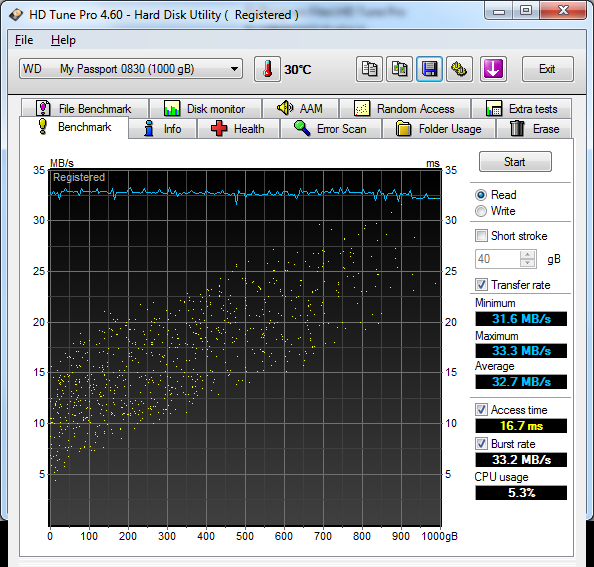Uncheck the Transfer rate checkbox

481,284
